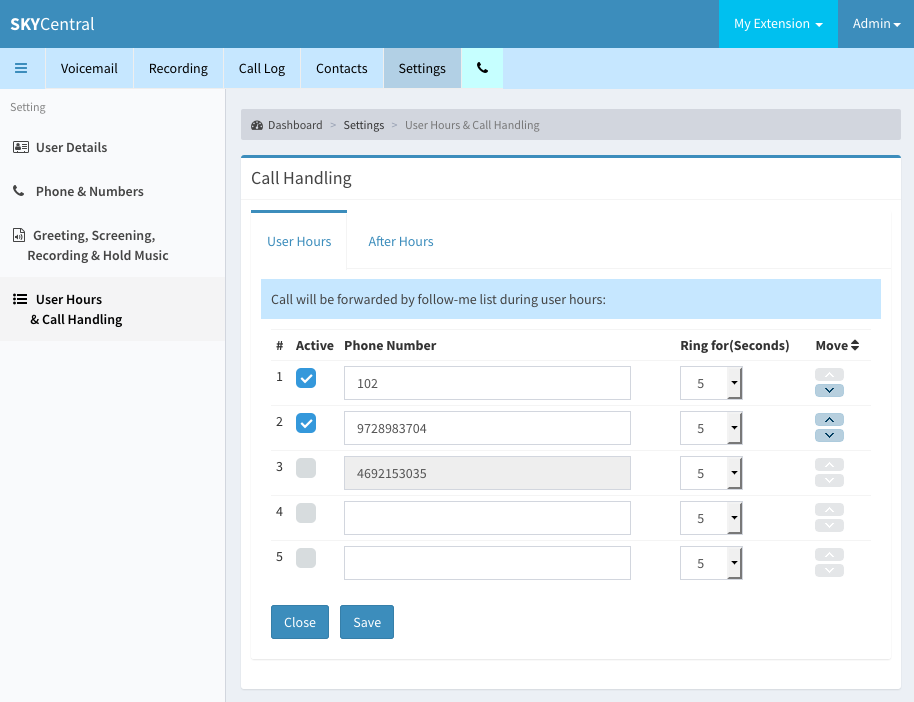Click the phone dialer icon tab
This screenshot has height=702, width=914.
[482, 68]
